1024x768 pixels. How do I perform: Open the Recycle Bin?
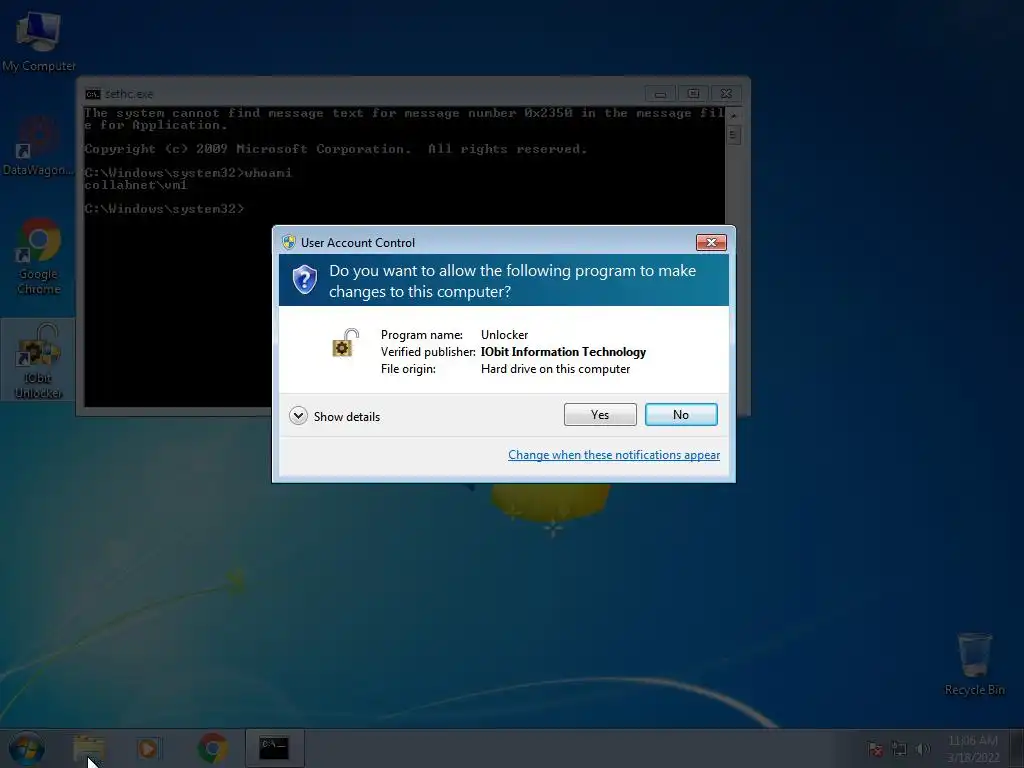[x=974, y=664]
